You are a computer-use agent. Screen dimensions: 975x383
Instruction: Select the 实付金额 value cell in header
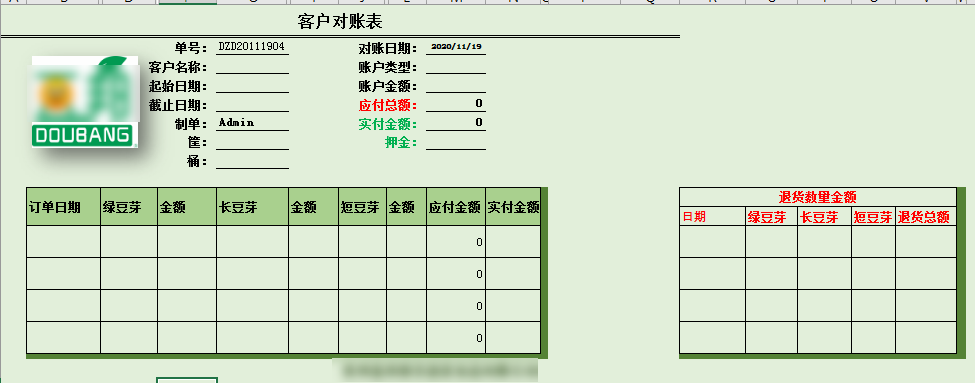click(x=456, y=123)
